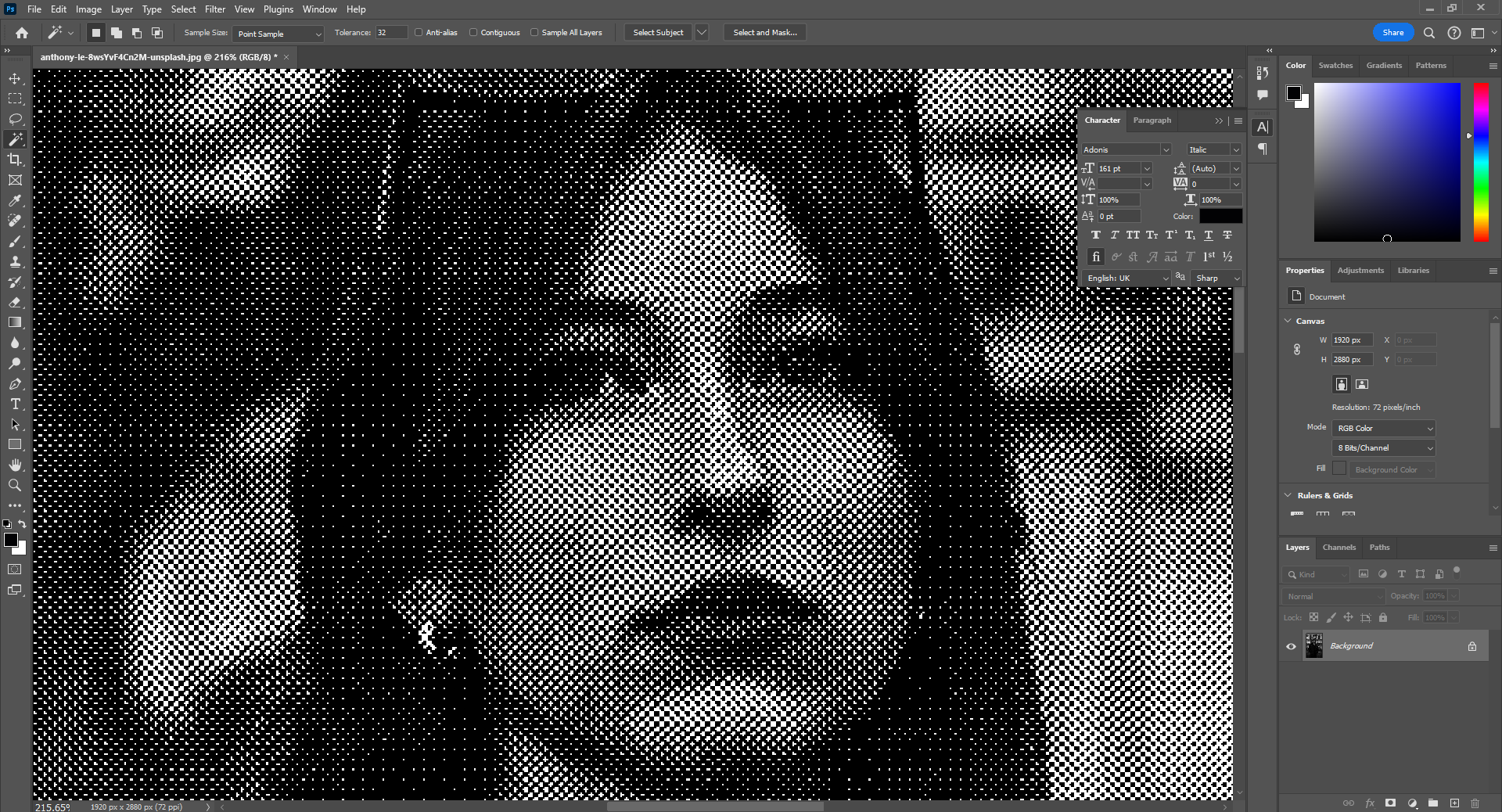1502x812 pixels.
Task: Toggle Strikethrough in Character panel
Action: (x=1227, y=235)
